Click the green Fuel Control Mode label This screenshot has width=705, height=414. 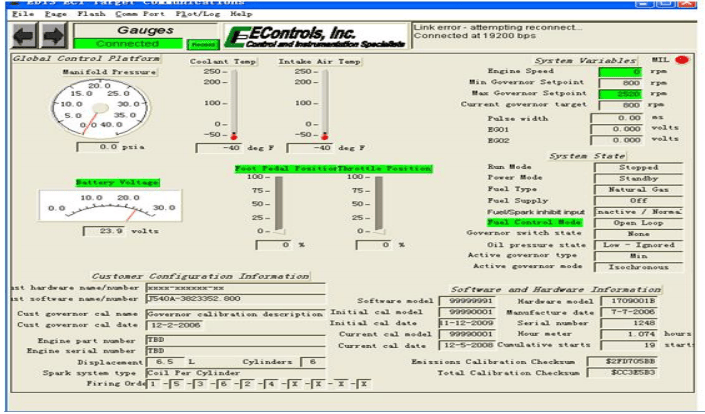535,223
